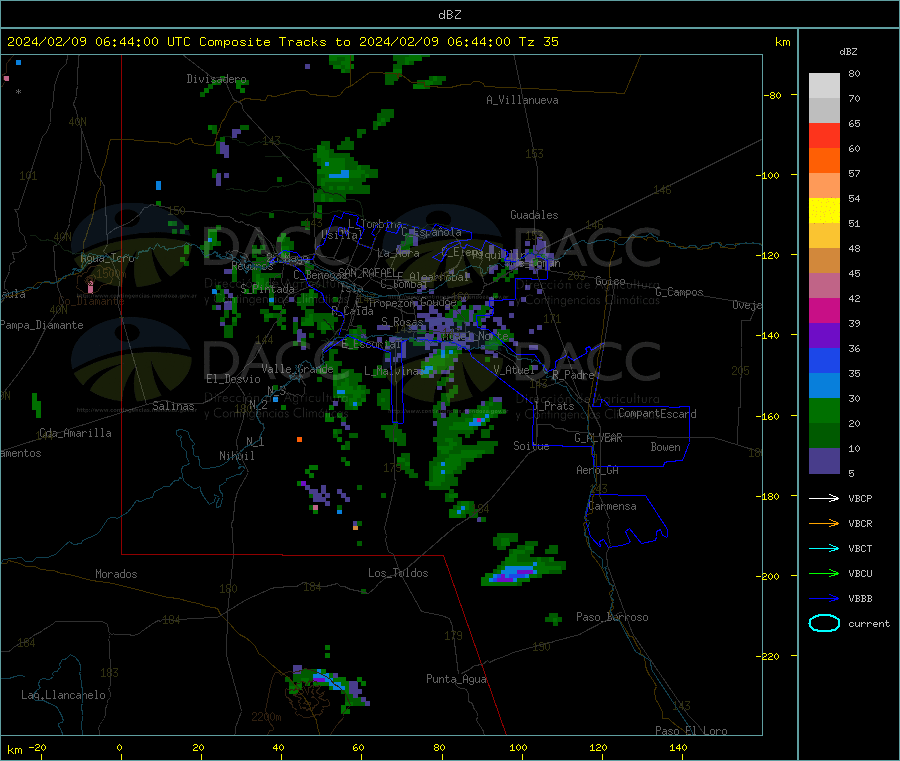
Task: Click the 'VBCP' legend label
Action: [860, 499]
